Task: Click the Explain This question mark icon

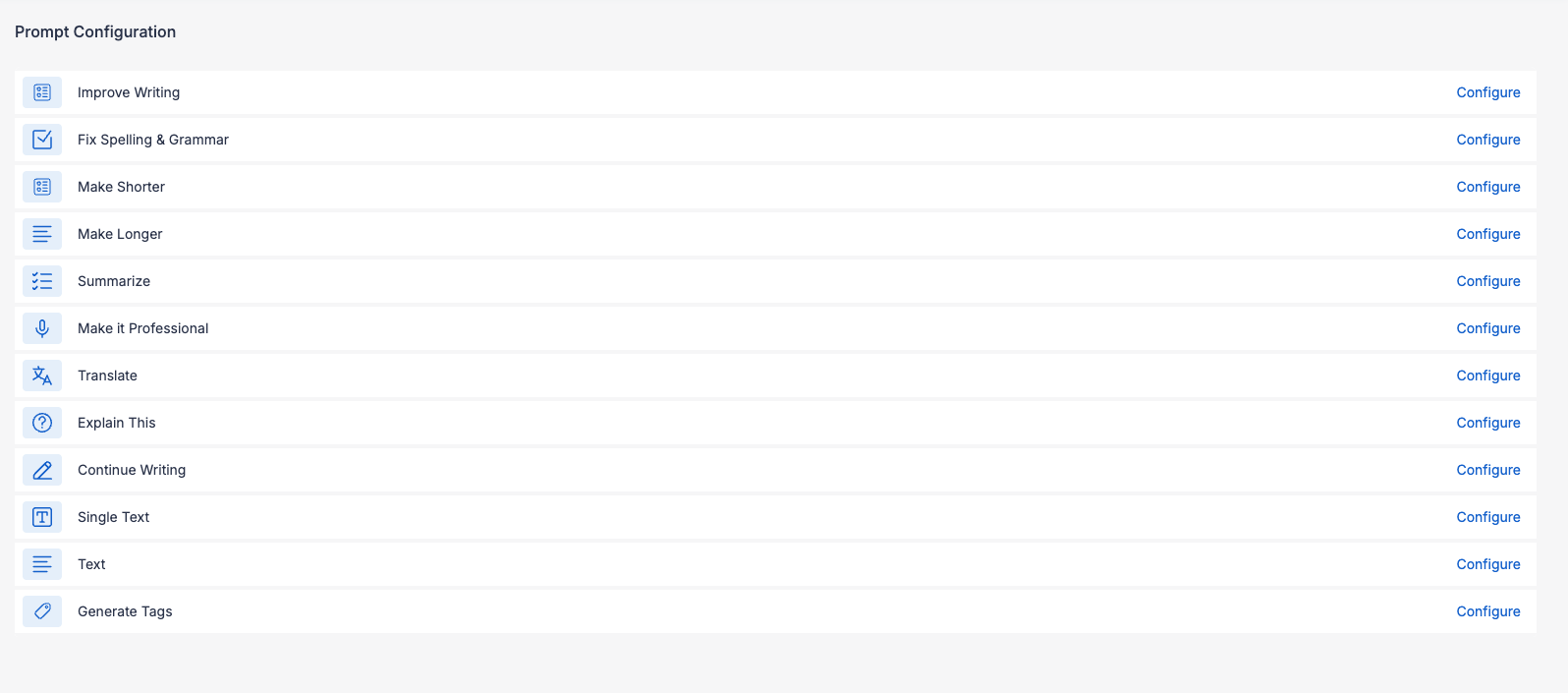Action: click(42, 423)
